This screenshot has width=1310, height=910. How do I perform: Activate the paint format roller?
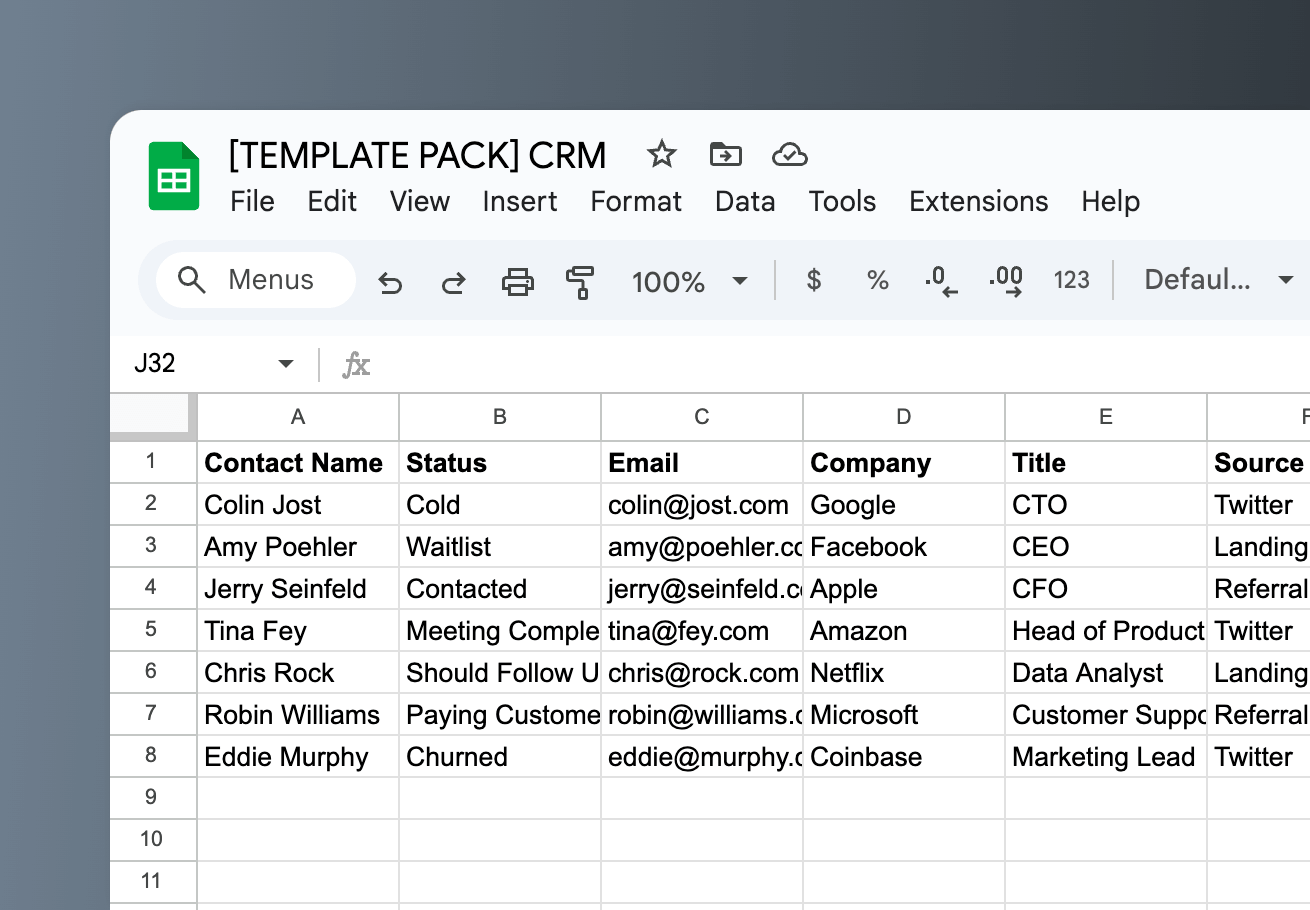point(580,282)
